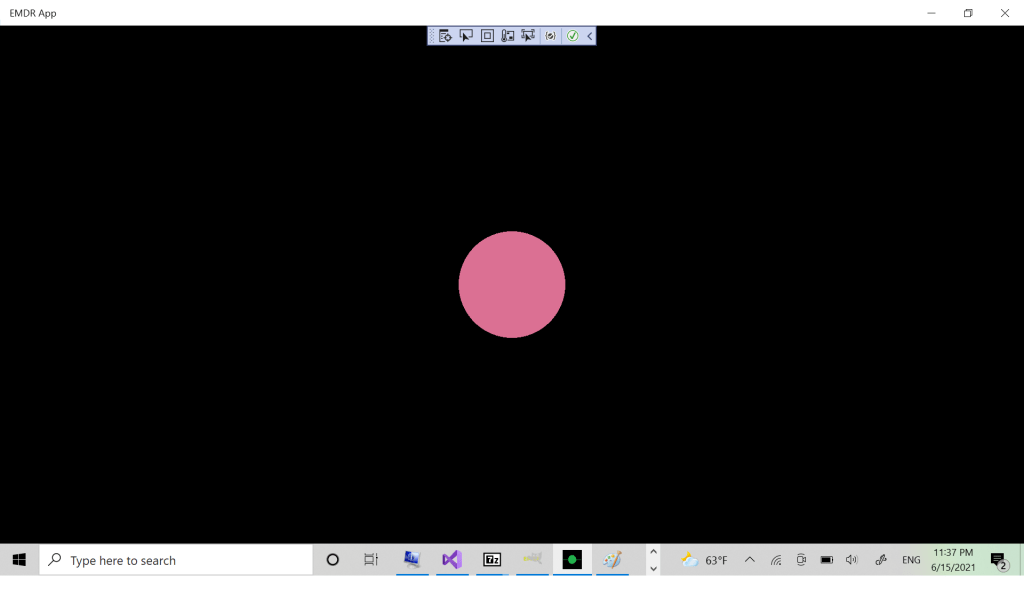The image size is (1024, 599).
Task: Toggle Display Layout Adorners in debug toolbar
Action: pyautogui.click(x=487, y=36)
